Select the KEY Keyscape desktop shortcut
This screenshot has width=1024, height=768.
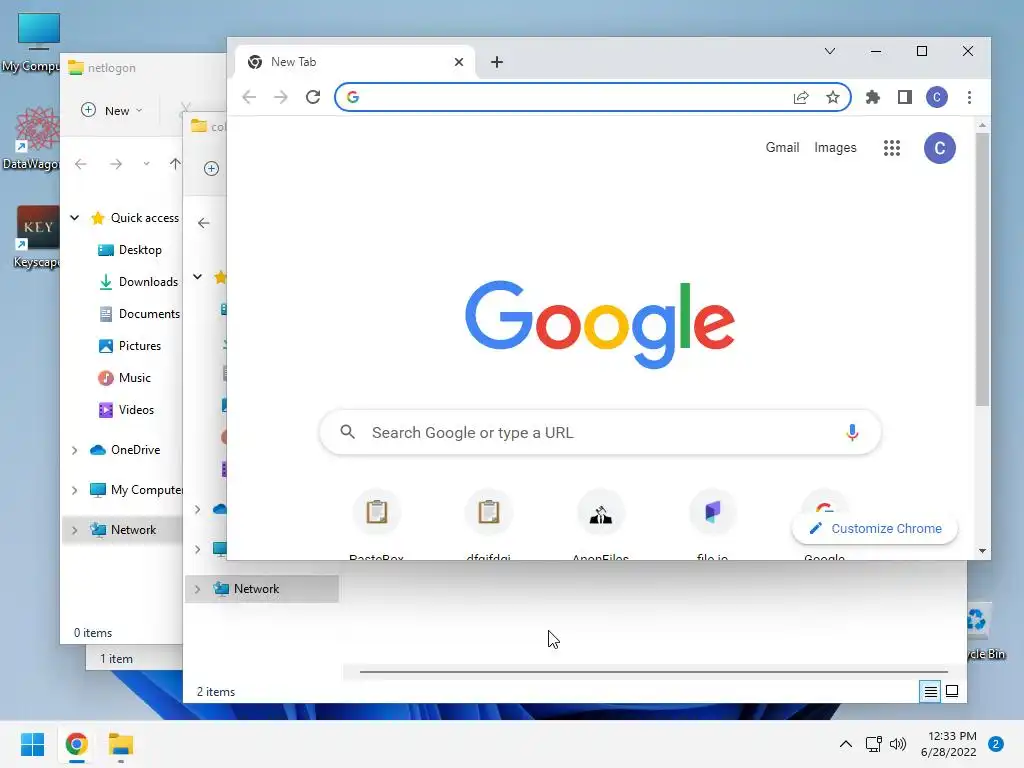click(x=36, y=238)
